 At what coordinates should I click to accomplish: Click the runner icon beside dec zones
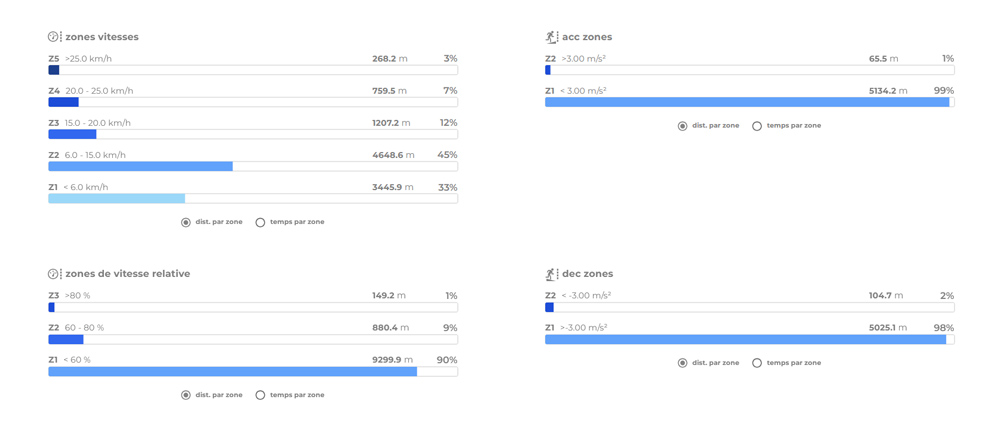coord(551,274)
